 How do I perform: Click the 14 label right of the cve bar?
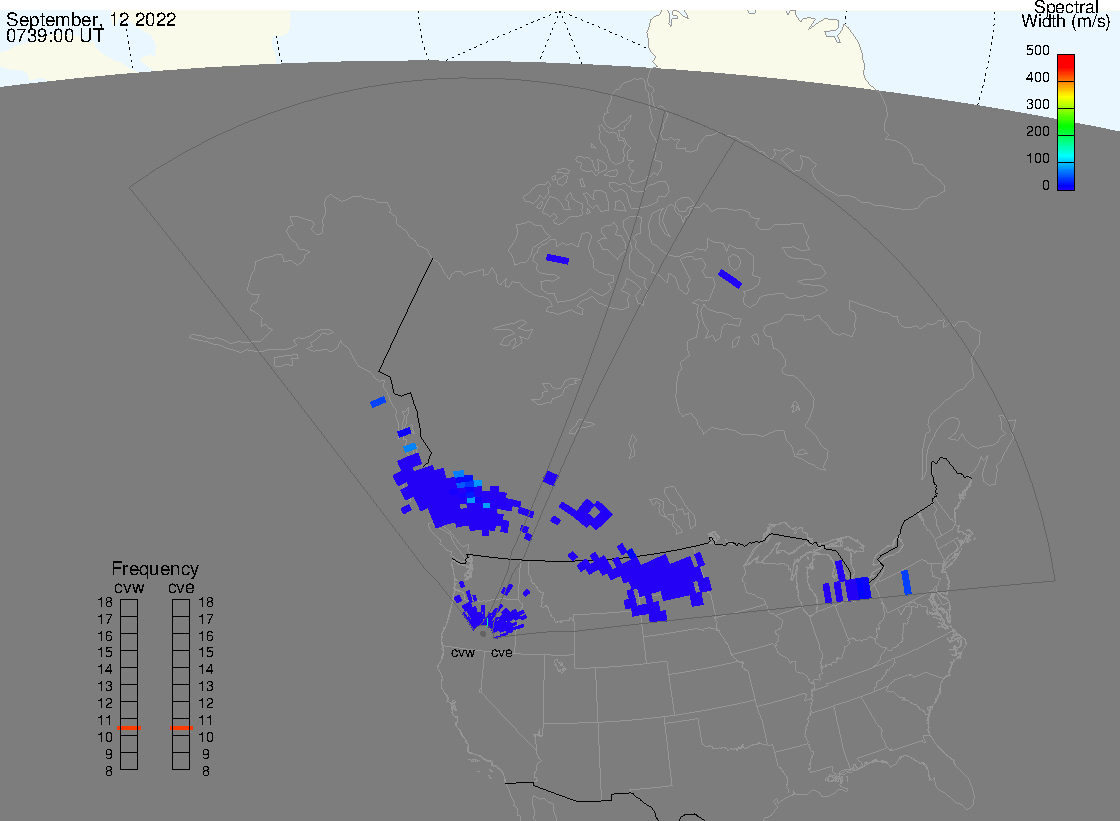click(206, 670)
